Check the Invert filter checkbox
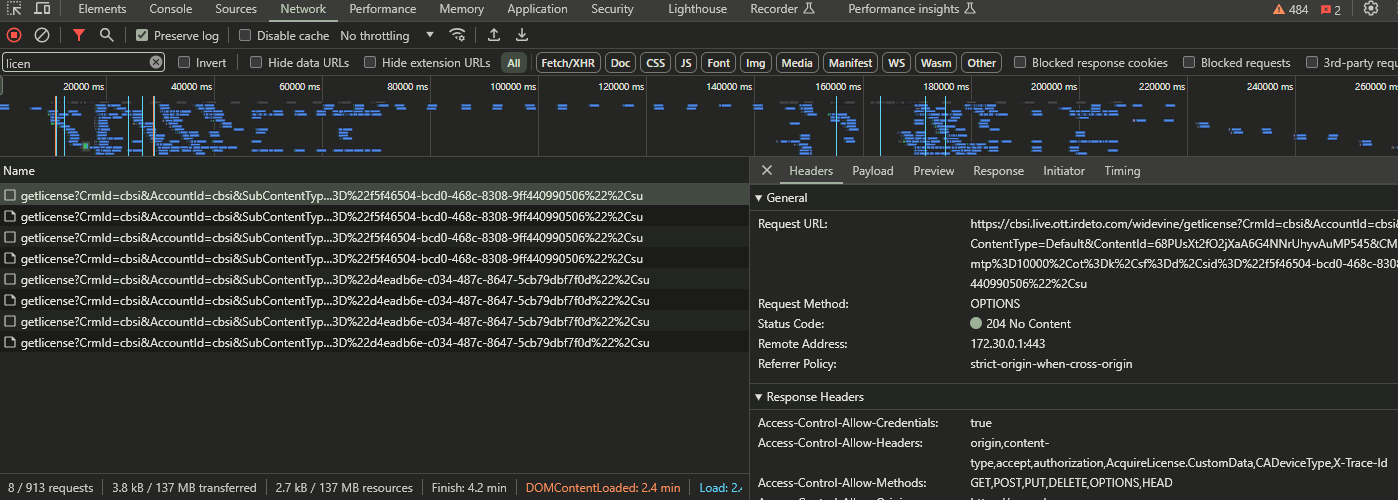1398x500 pixels. tap(184, 62)
